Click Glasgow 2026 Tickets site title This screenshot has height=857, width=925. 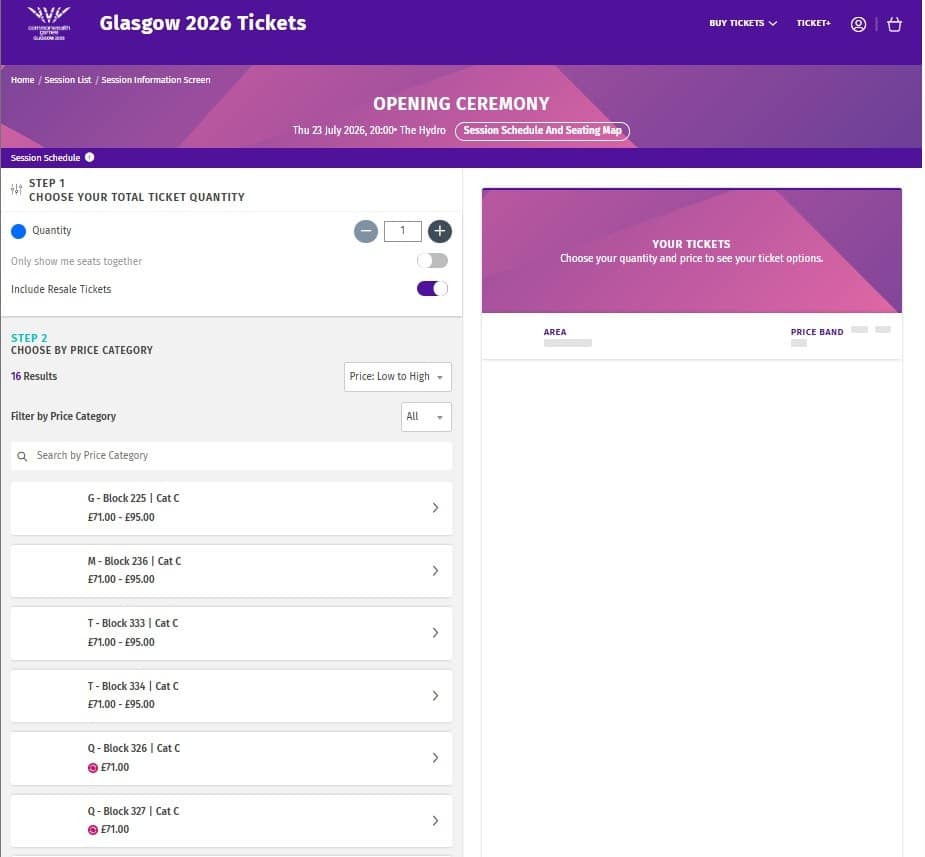[203, 24]
